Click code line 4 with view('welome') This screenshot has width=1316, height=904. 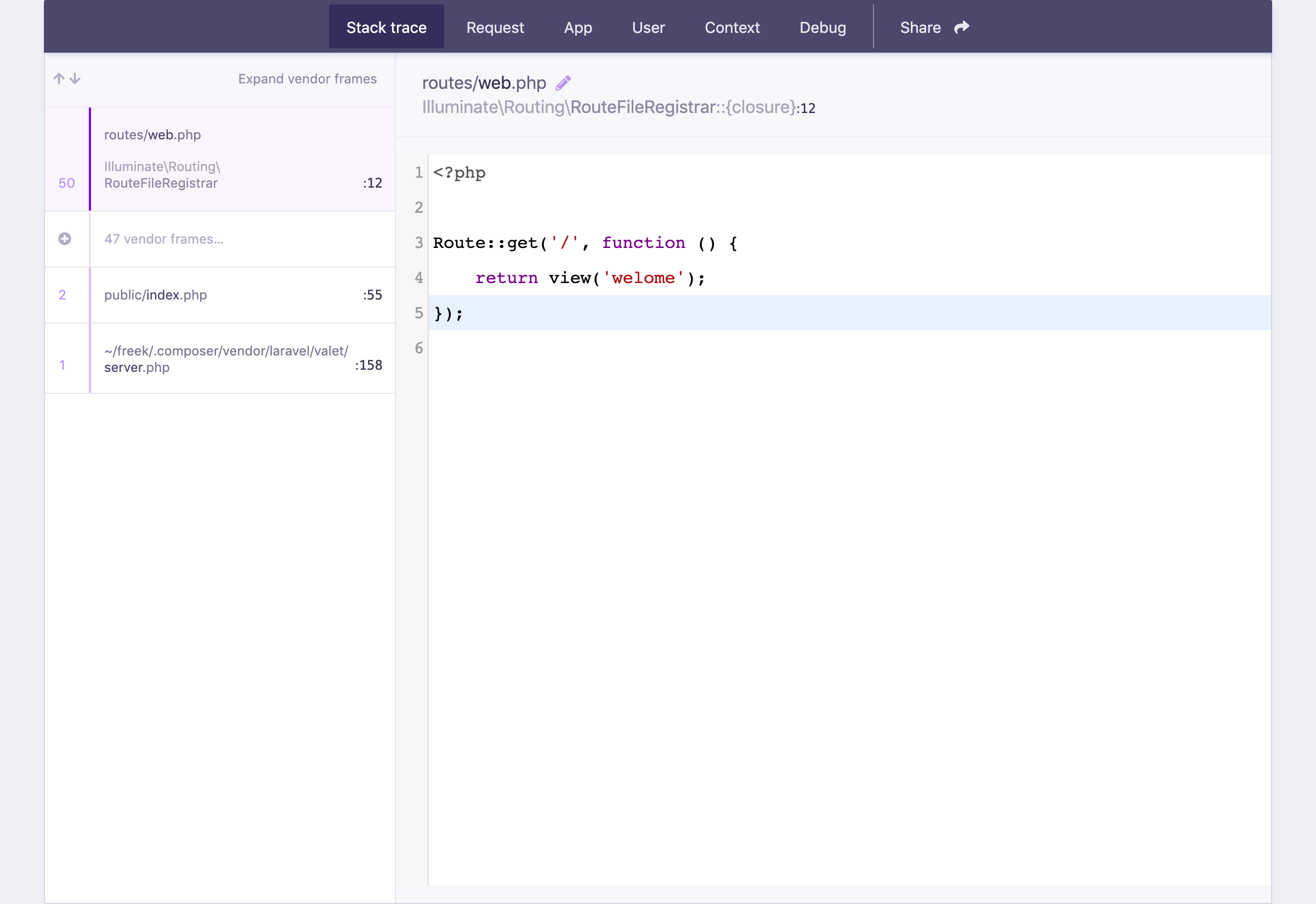(x=590, y=278)
